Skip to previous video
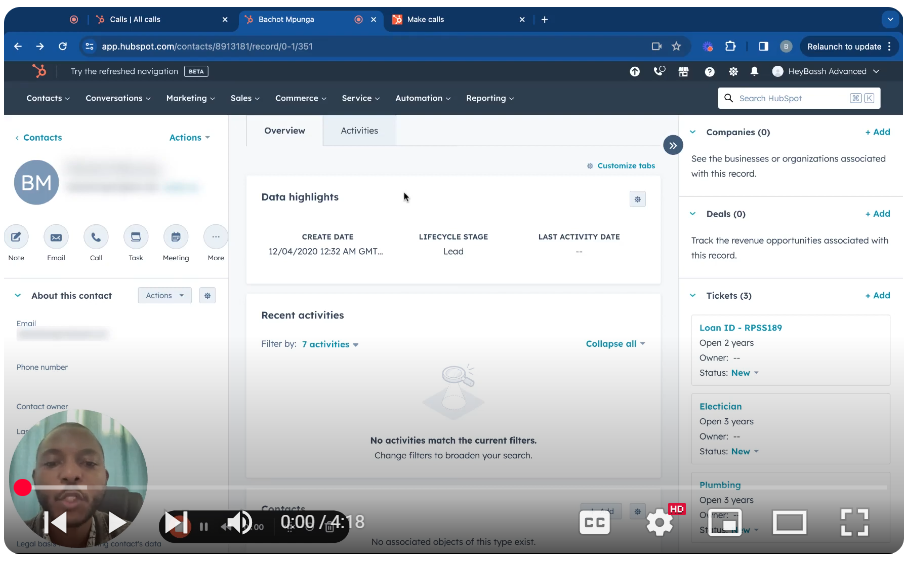This screenshot has height=568, width=916. (x=56, y=522)
